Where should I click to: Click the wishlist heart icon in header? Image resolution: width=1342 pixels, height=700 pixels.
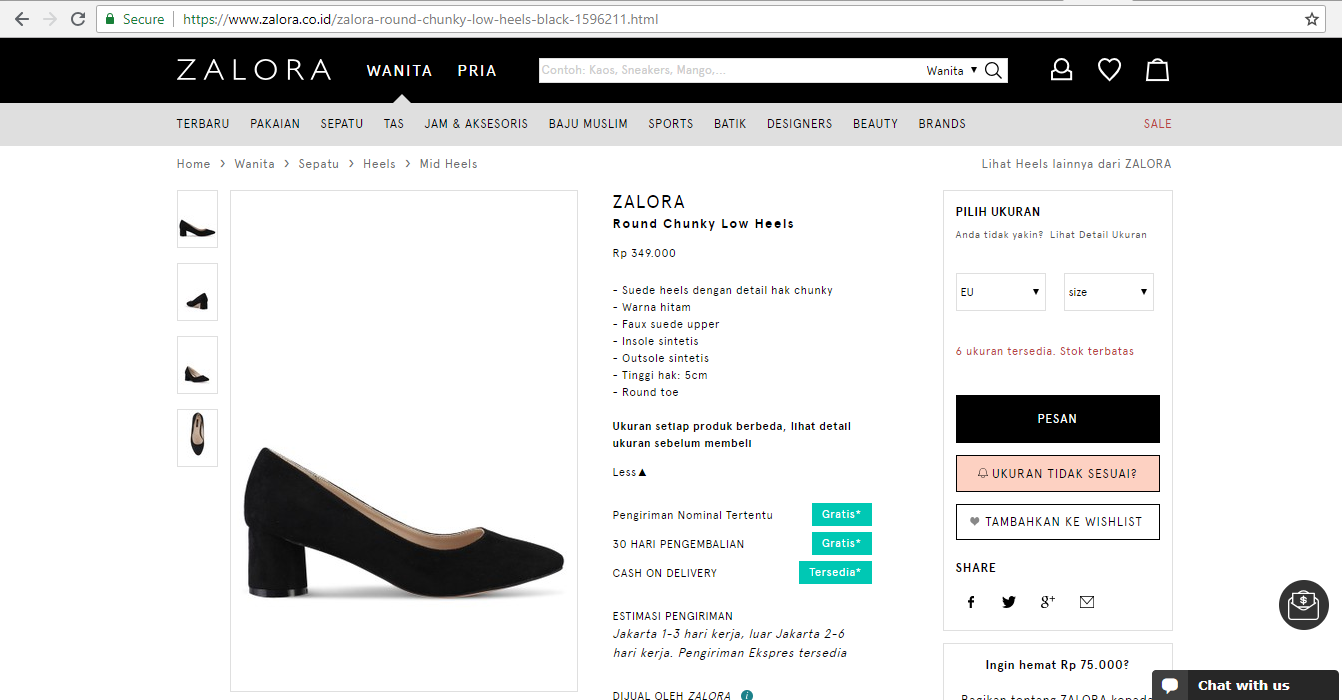[1109, 70]
